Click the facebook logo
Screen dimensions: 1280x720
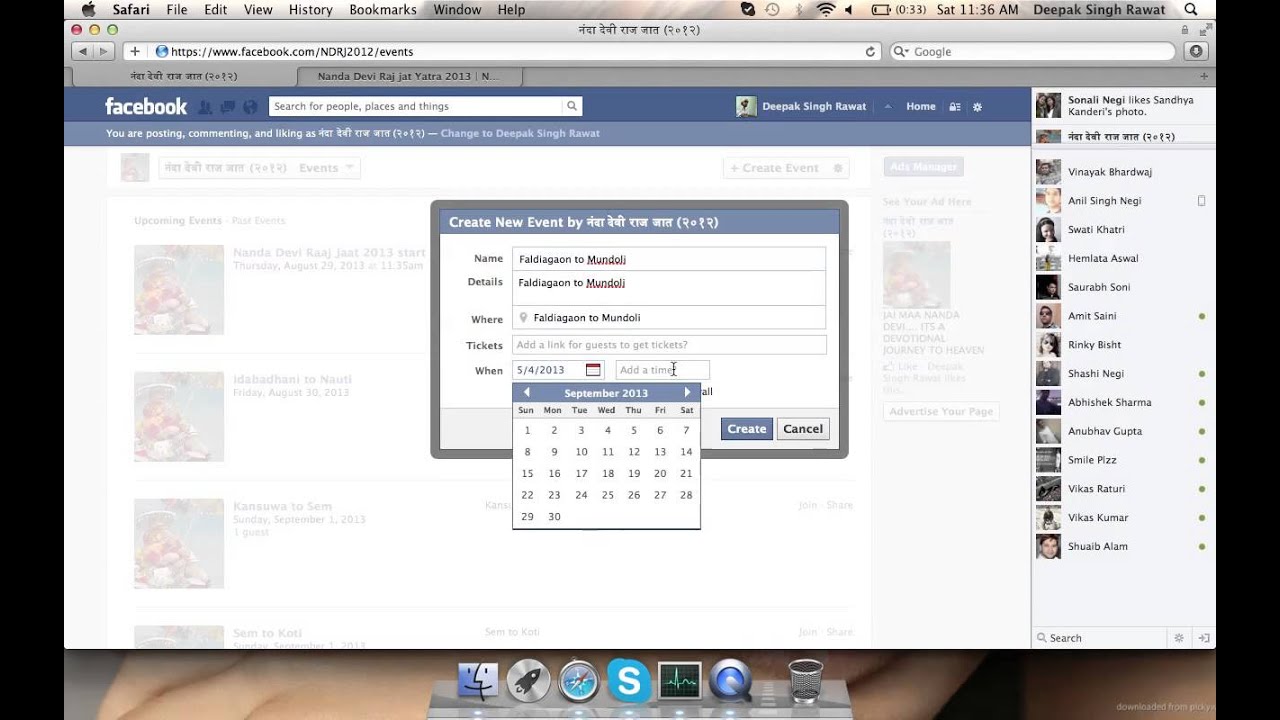pos(146,106)
